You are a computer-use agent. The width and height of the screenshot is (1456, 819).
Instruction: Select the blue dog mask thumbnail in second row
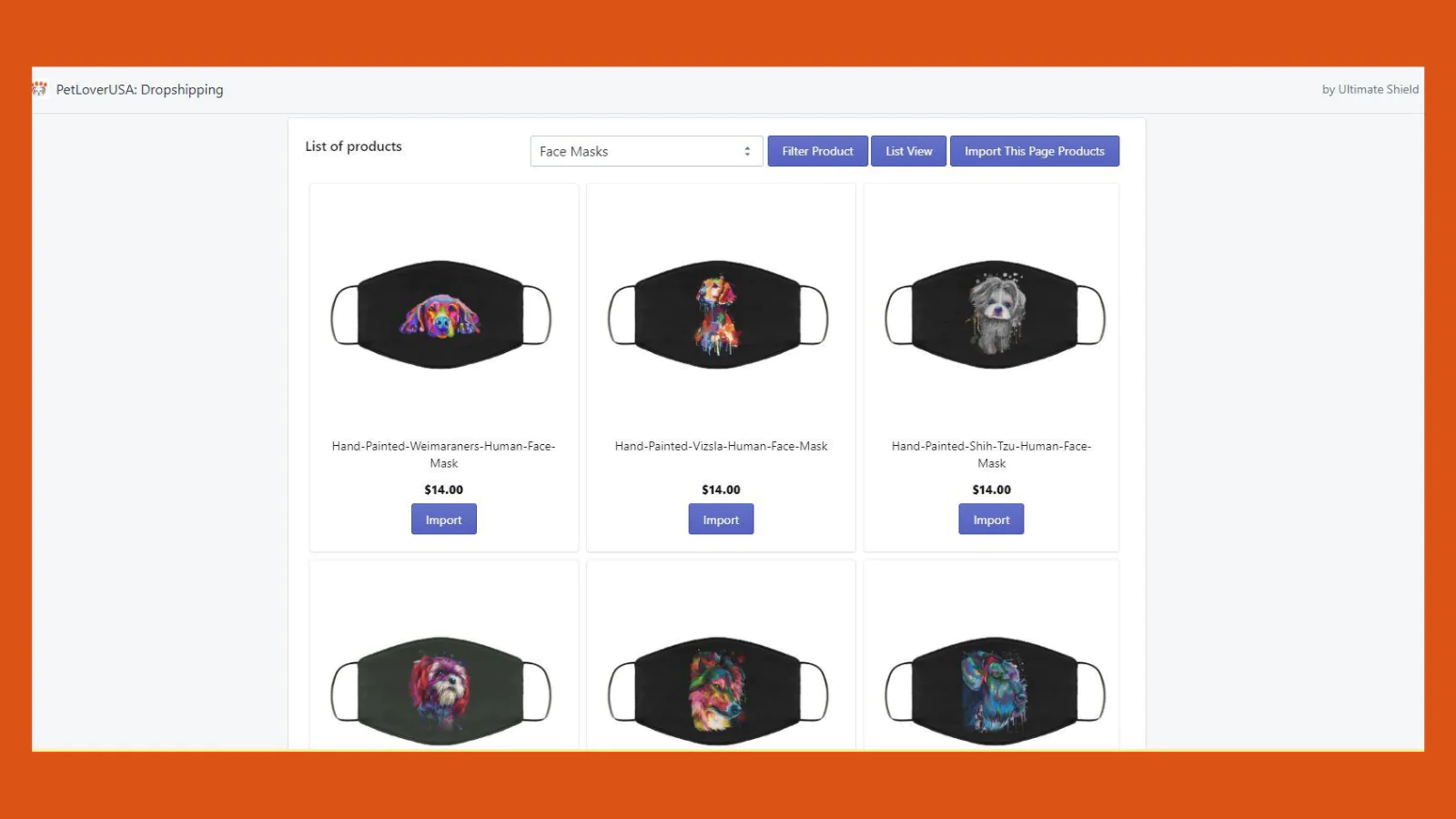coord(996,692)
